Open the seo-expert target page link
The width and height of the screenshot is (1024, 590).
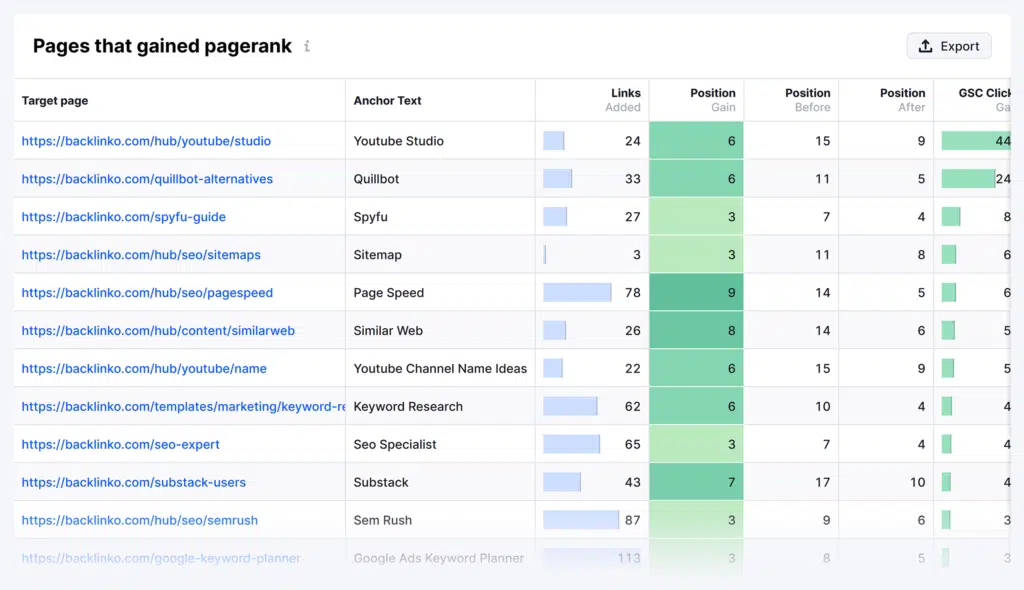(x=120, y=444)
